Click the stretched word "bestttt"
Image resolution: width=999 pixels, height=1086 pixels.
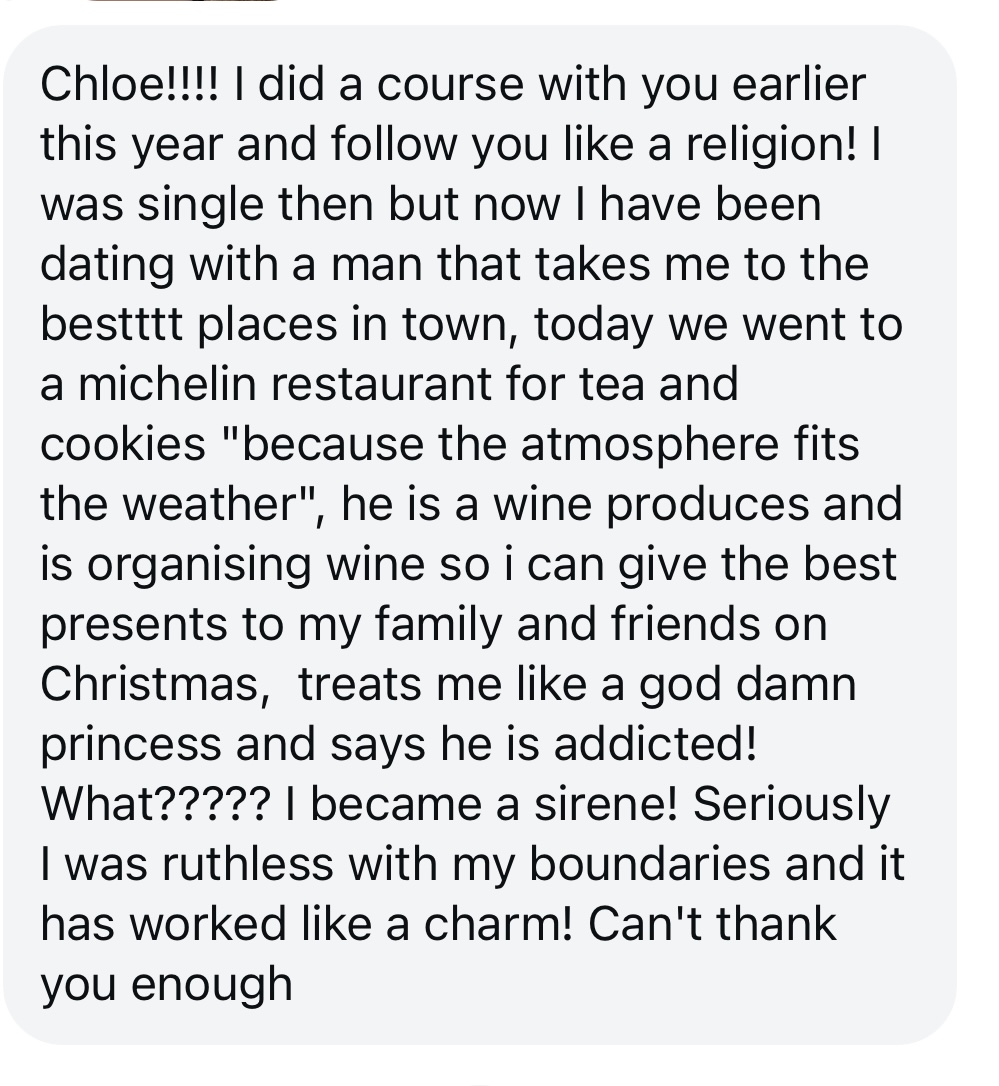[x=112, y=324]
